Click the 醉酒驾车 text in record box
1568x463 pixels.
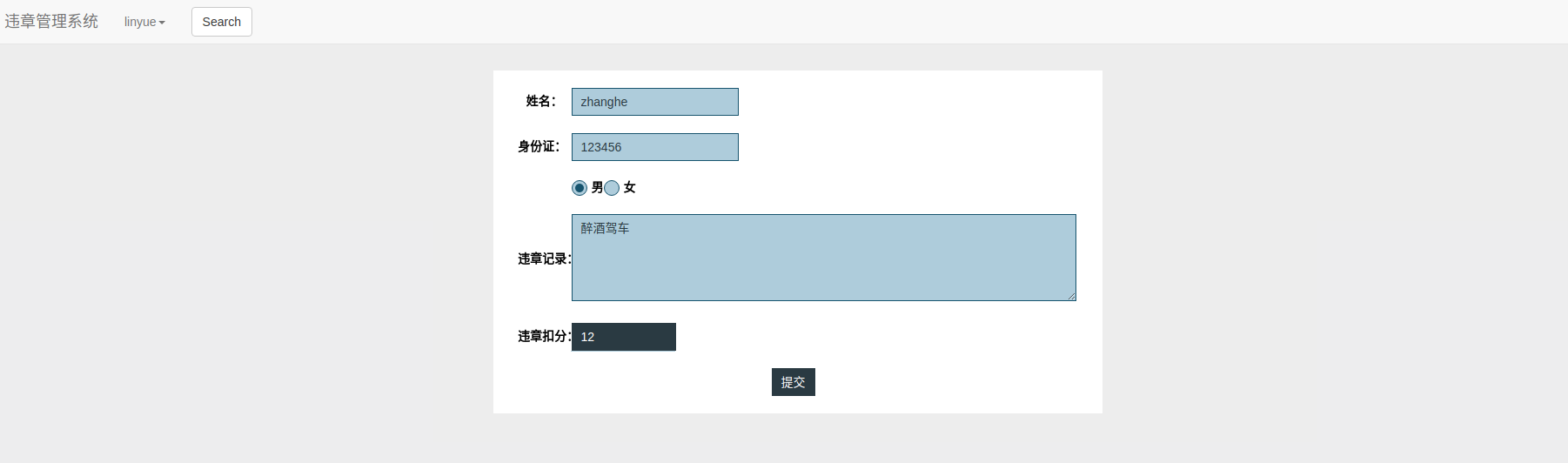point(605,228)
